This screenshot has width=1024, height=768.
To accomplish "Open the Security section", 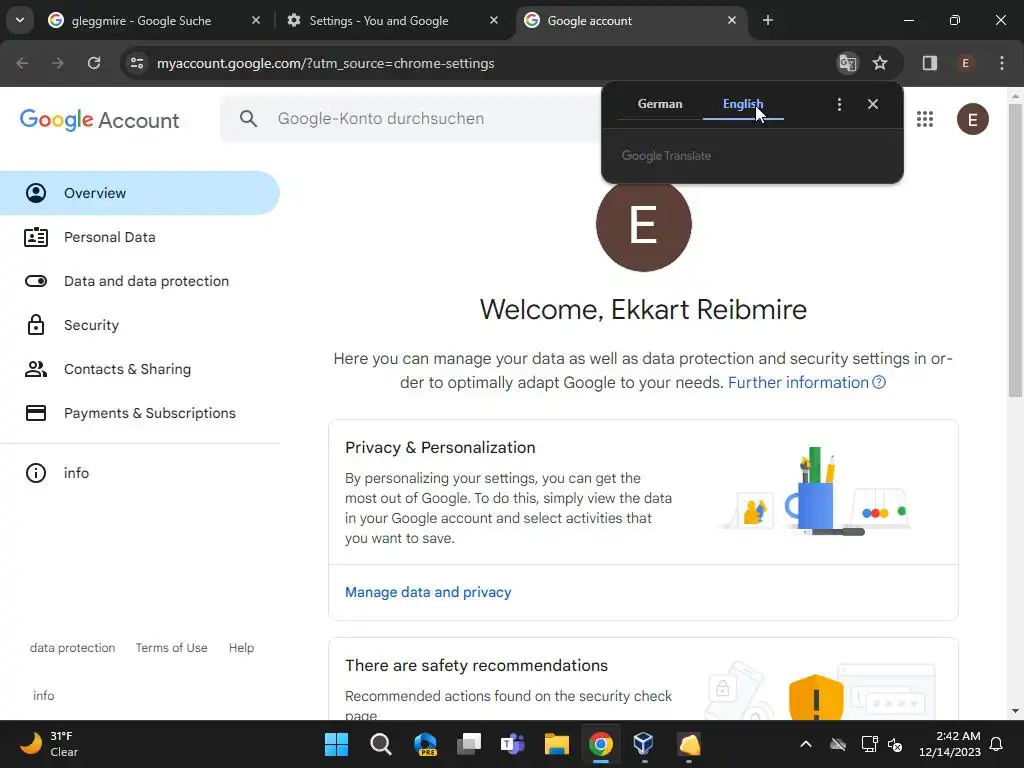I will [140, 325].
